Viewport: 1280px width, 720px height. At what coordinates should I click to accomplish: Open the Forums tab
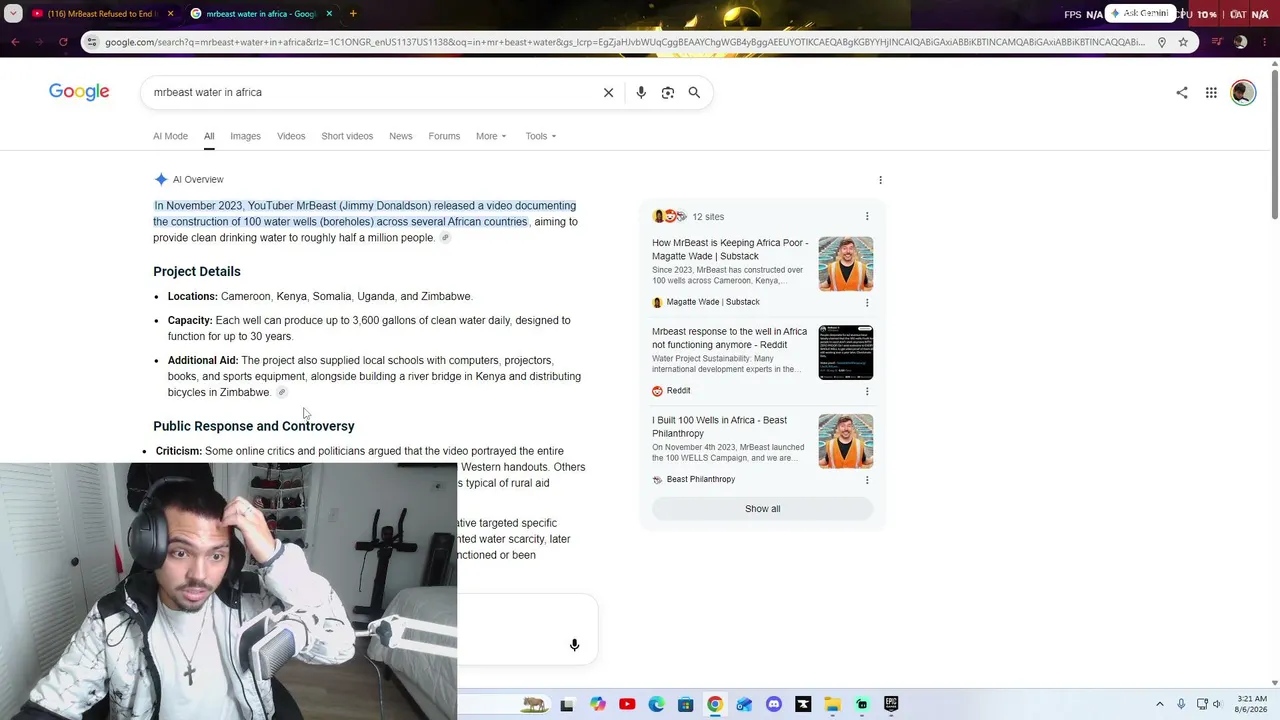click(x=444, y=136)
